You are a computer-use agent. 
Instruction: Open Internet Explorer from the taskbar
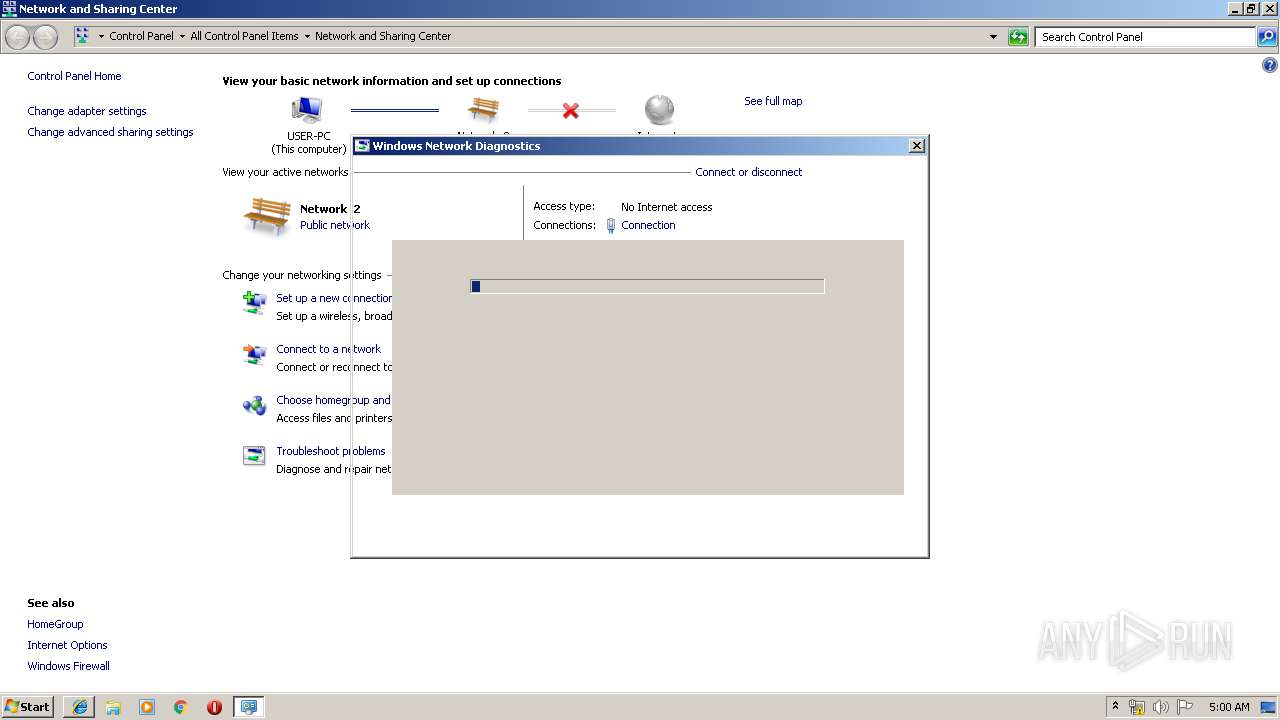pyautogui.click(x=80, y=707)
